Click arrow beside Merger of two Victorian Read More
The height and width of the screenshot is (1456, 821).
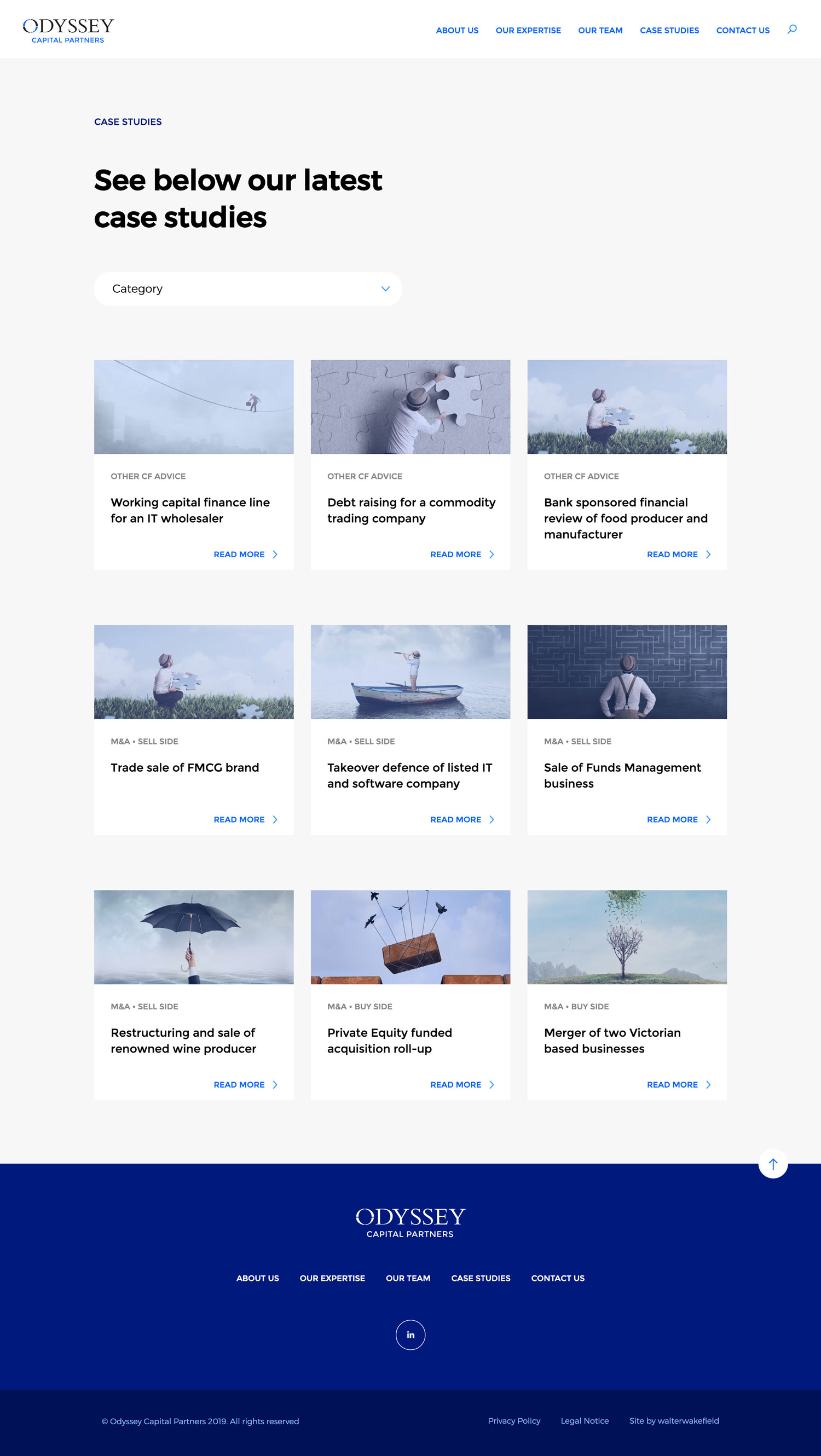coord(708,1085)
